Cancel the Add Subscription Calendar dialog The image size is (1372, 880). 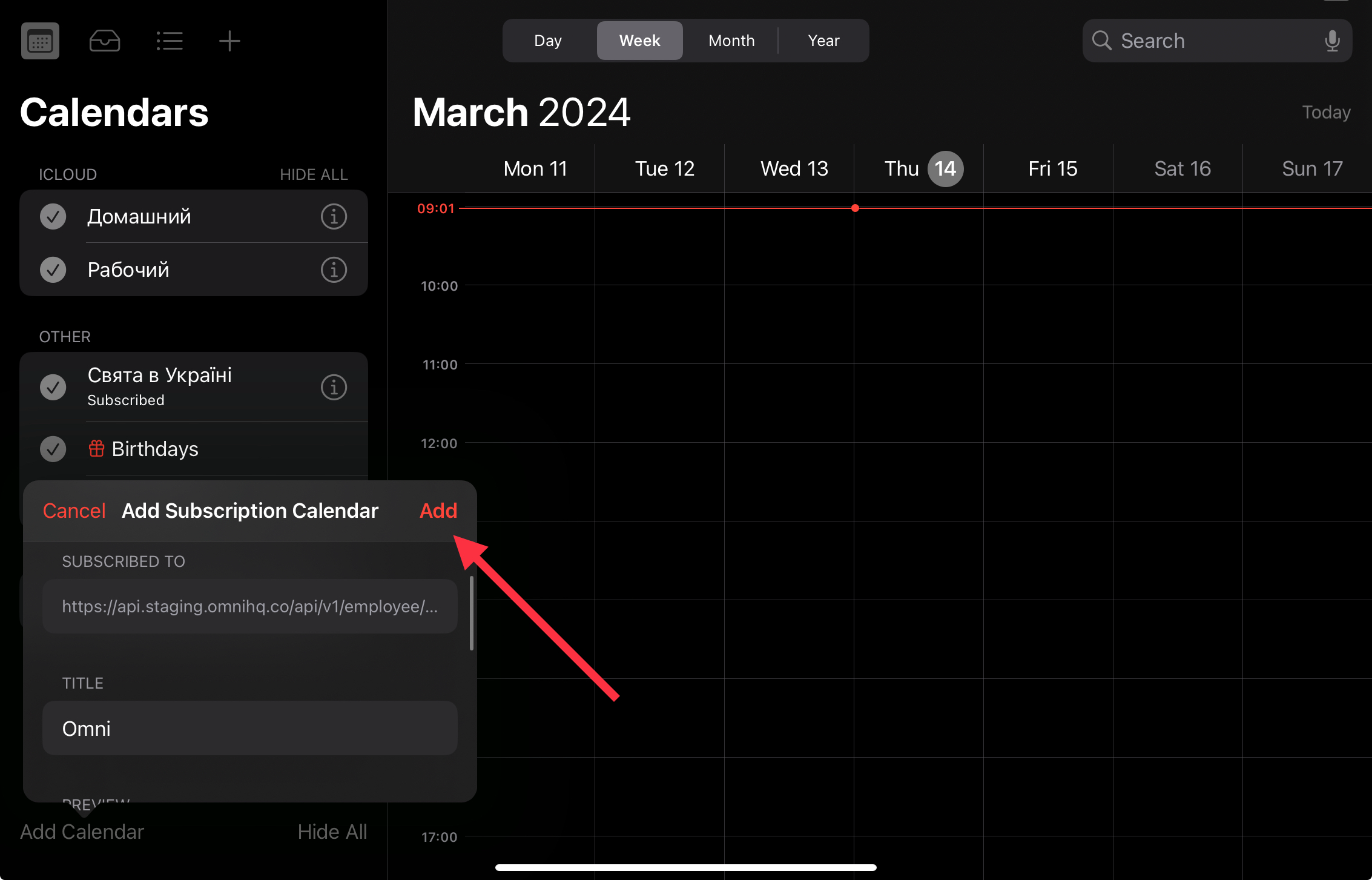click(74, 511)
